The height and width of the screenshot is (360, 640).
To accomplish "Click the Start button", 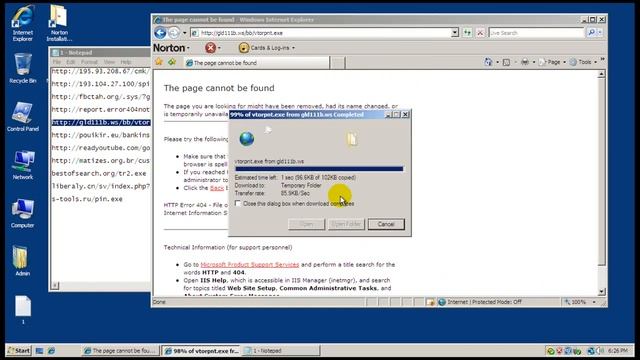I will 19,351.
